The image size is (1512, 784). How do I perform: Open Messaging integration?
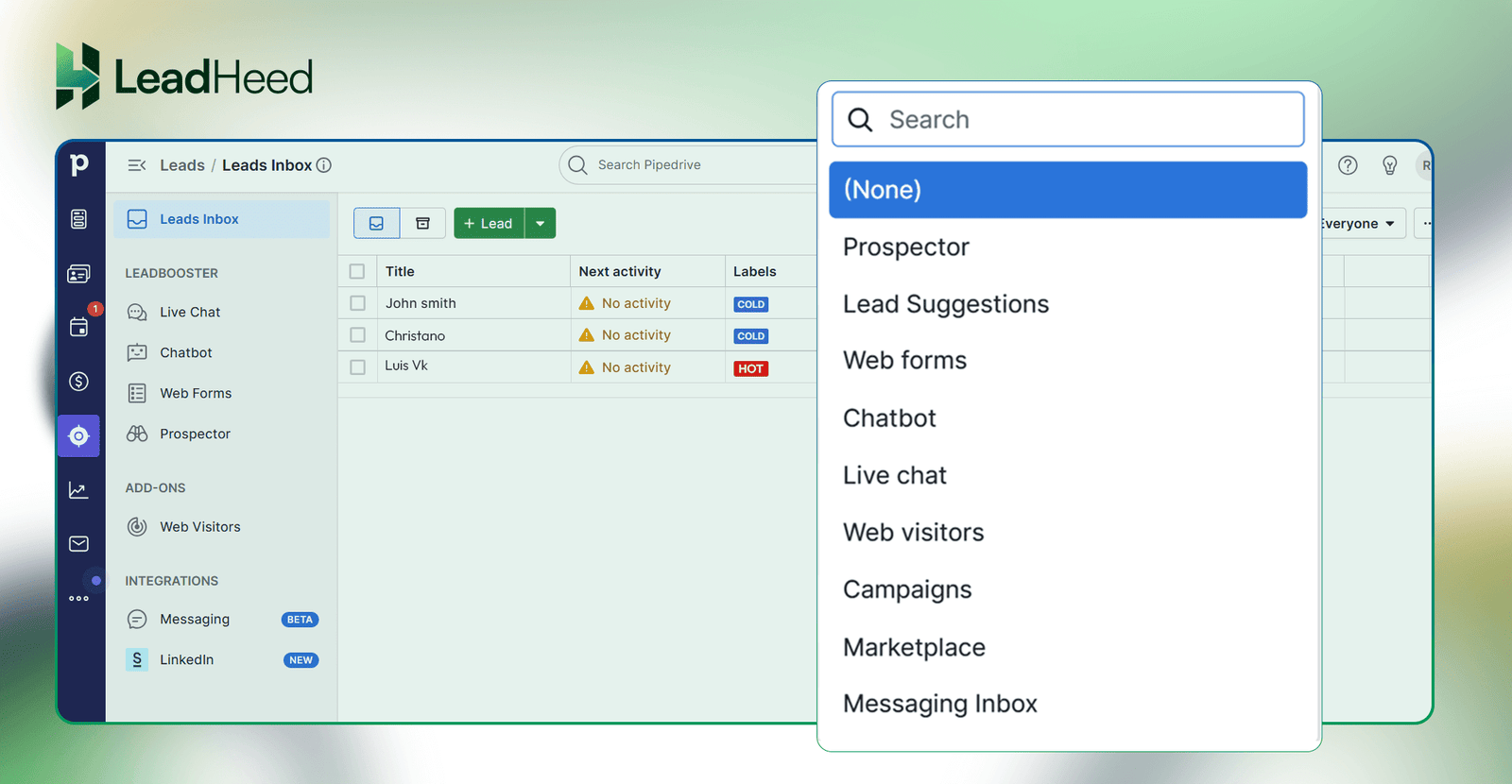(x=195, y=620)
